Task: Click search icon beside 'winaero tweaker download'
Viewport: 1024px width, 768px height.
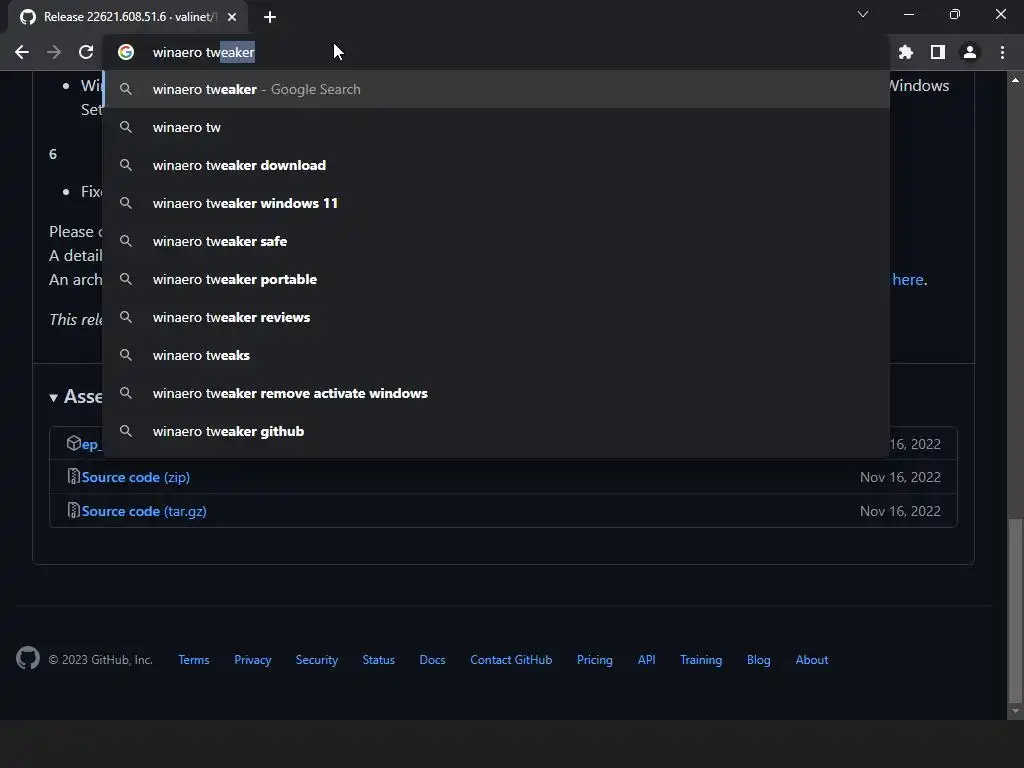Action: tap(126, 165)
